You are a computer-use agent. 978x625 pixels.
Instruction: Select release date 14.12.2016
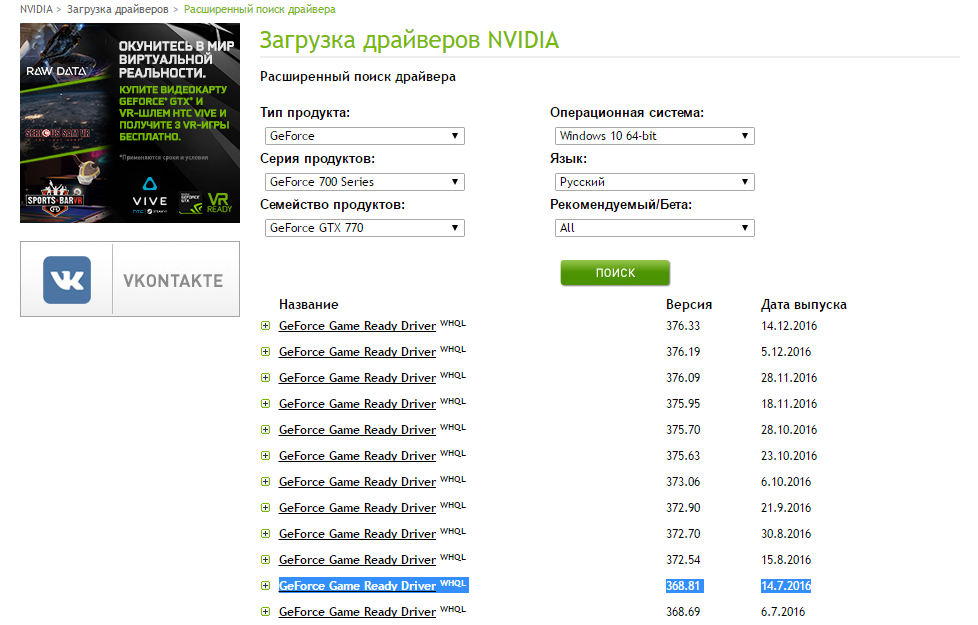[789, 326]
